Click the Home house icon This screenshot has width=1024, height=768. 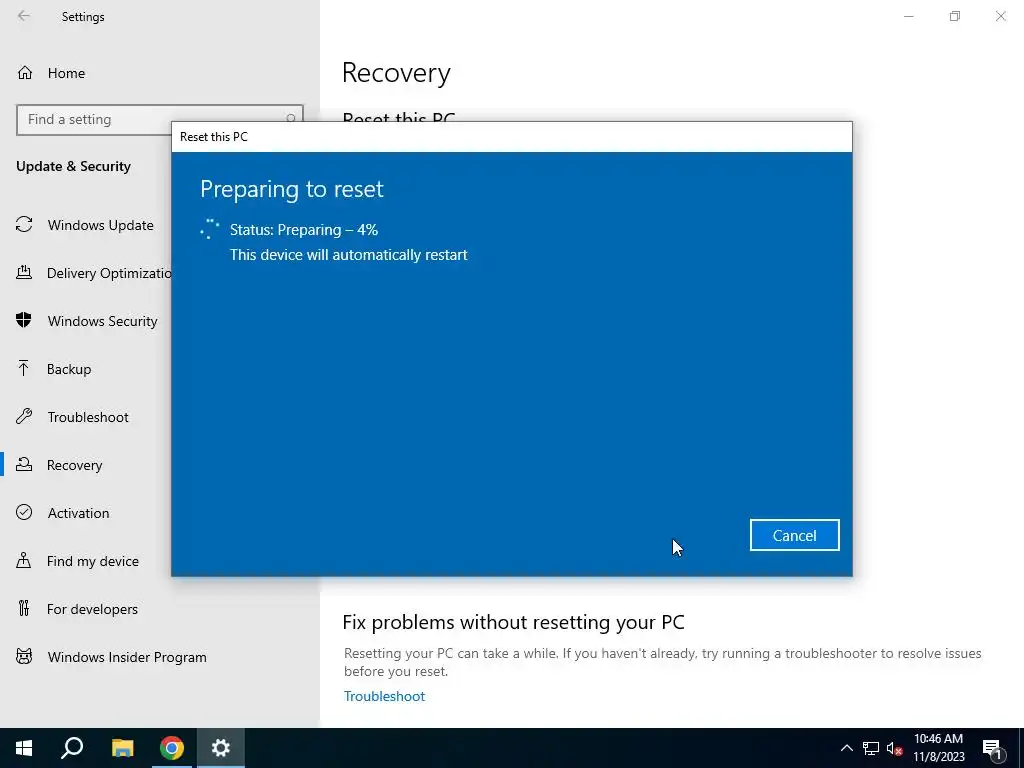[x=25, y=72]
